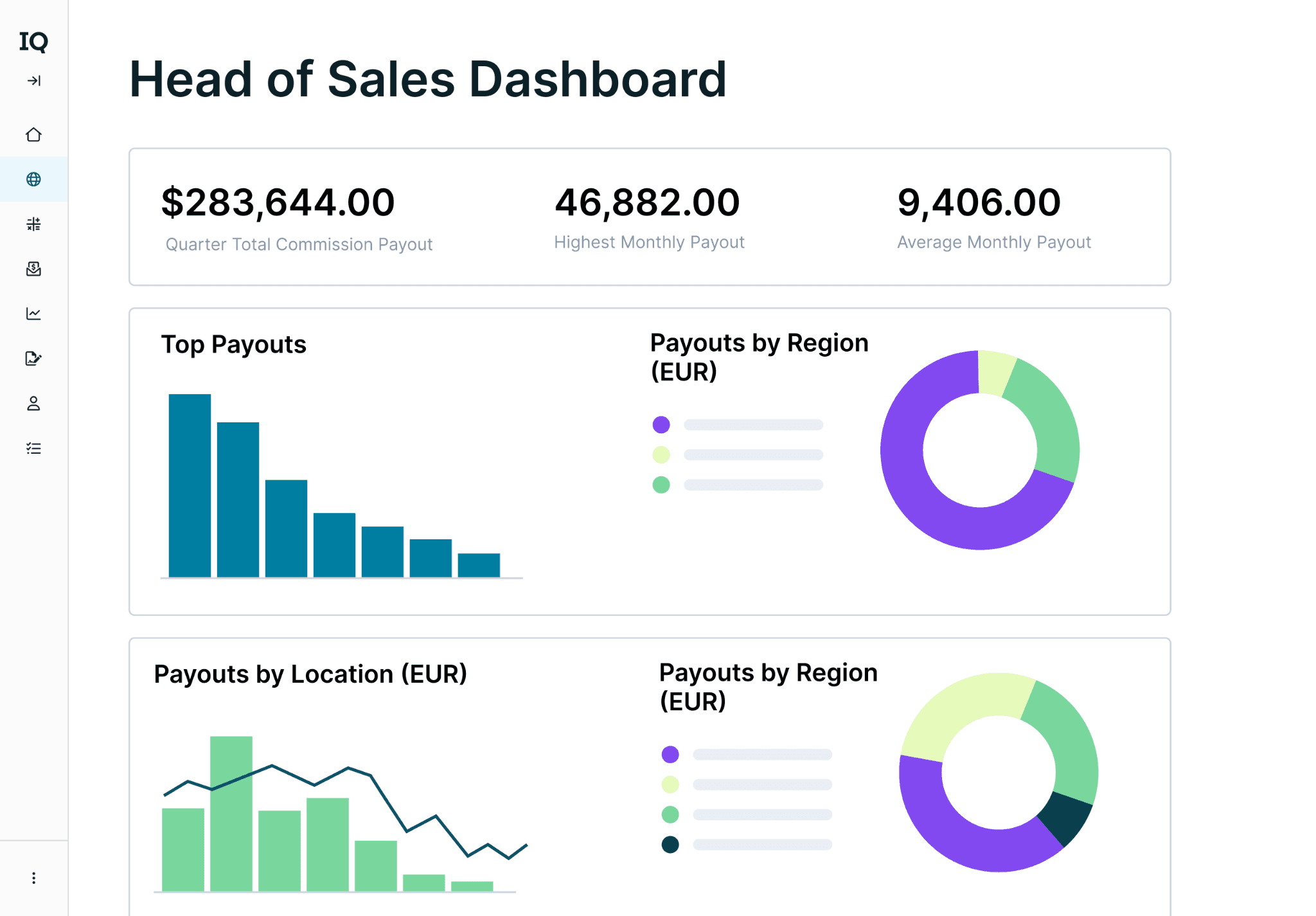This screenshot has width=1316, height=916.
Task: Open the checklist tasks icon in sidebar
Action: 33,448
